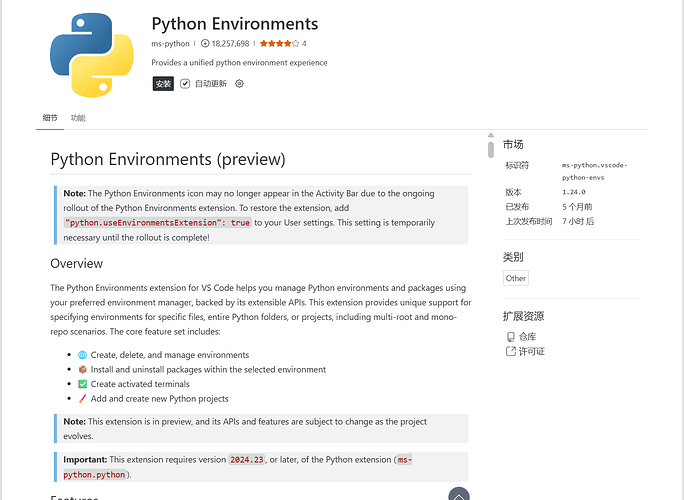
Task: Click the ms-python.vscode-python-envs identifier value
Action: 594,171
